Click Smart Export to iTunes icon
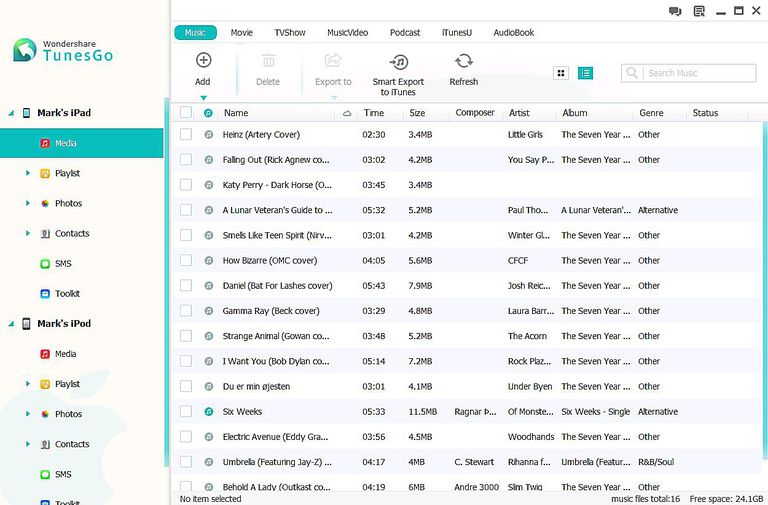This screenshot has height=505, width=768. 399,62
